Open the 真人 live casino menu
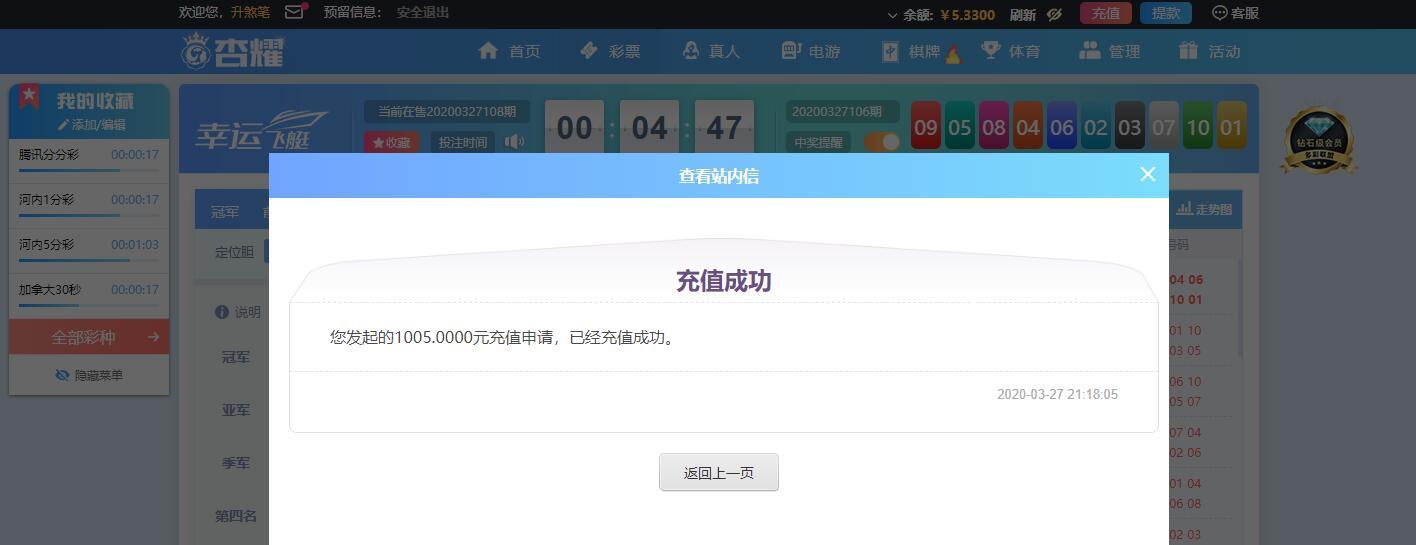The height and width of the screenshot is (545, 1416). click(x=710, y=51)
